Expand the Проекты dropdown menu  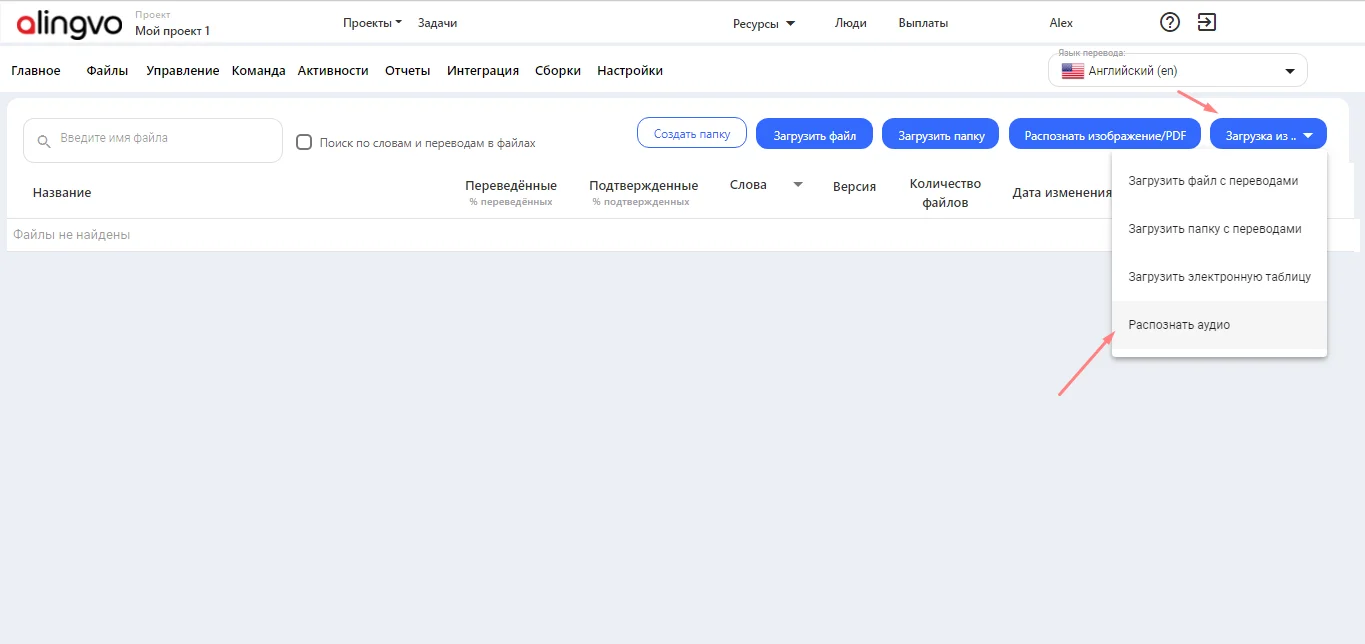(371, 23)
